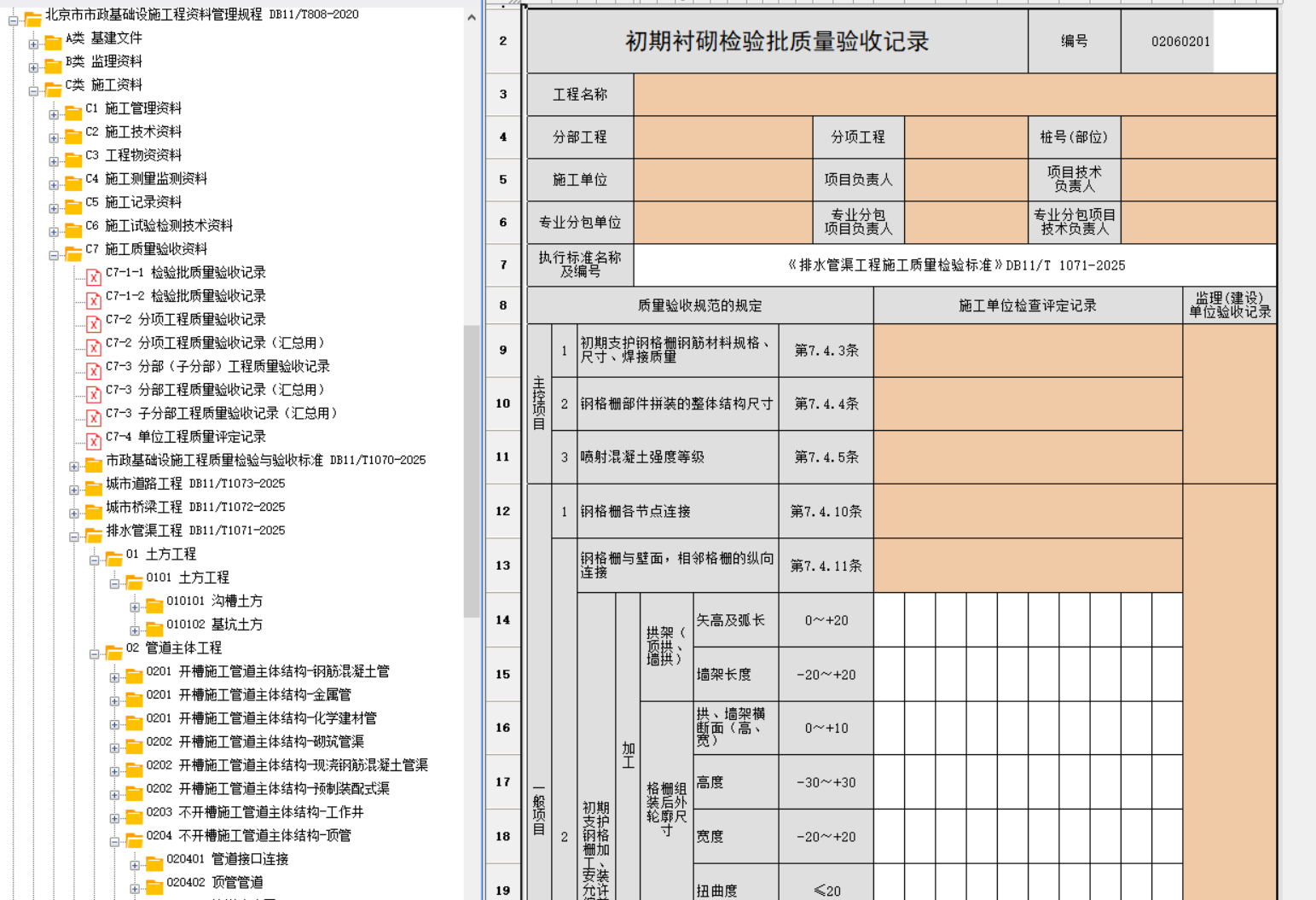Click the folder icon for 020402 顶管管道
Viewport: 1316px width, 900px height.
pos(154,886)
